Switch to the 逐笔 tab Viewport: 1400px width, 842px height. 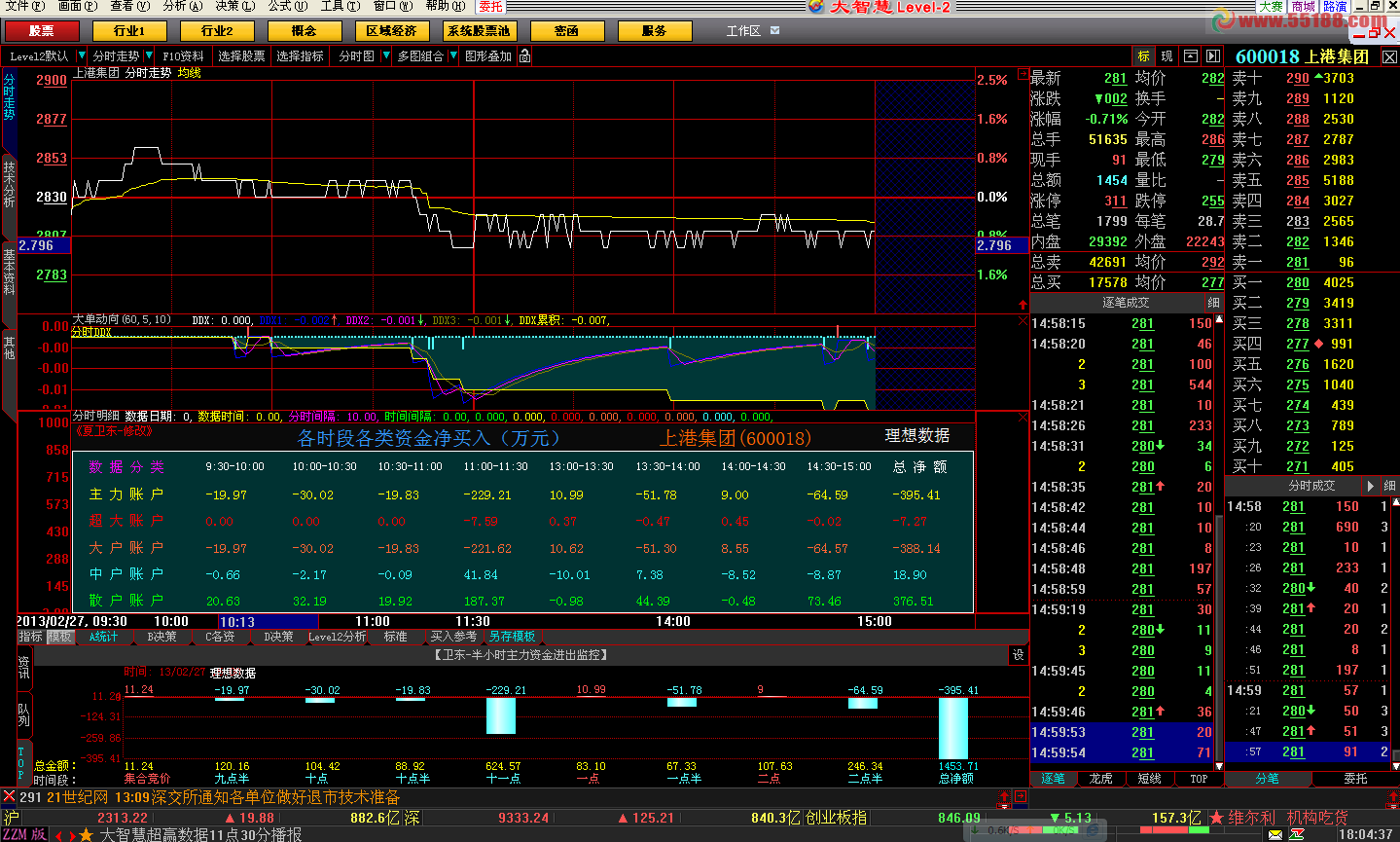click(1054, 779)
